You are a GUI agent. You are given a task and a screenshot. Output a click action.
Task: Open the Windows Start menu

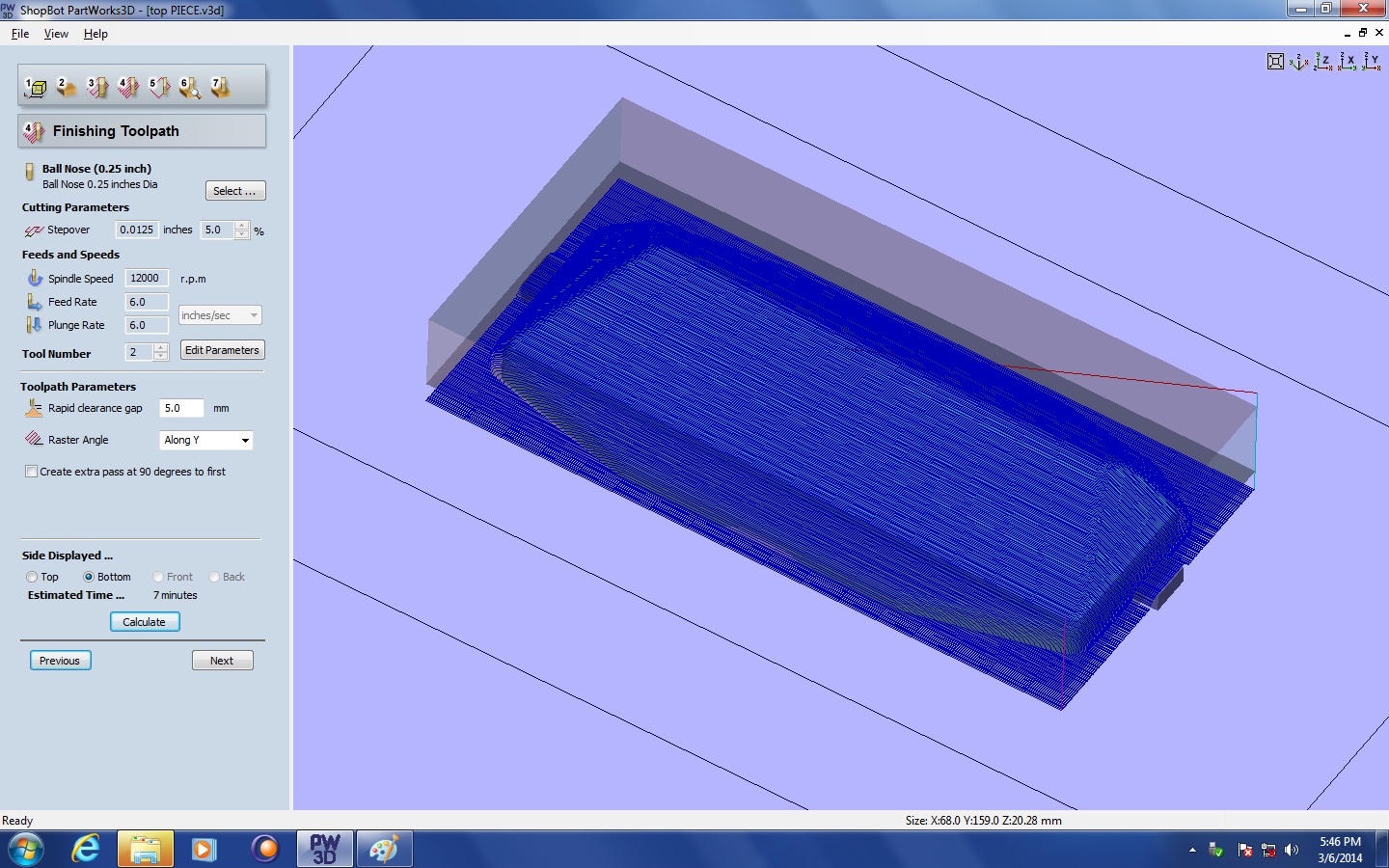[x=25, y=850]
